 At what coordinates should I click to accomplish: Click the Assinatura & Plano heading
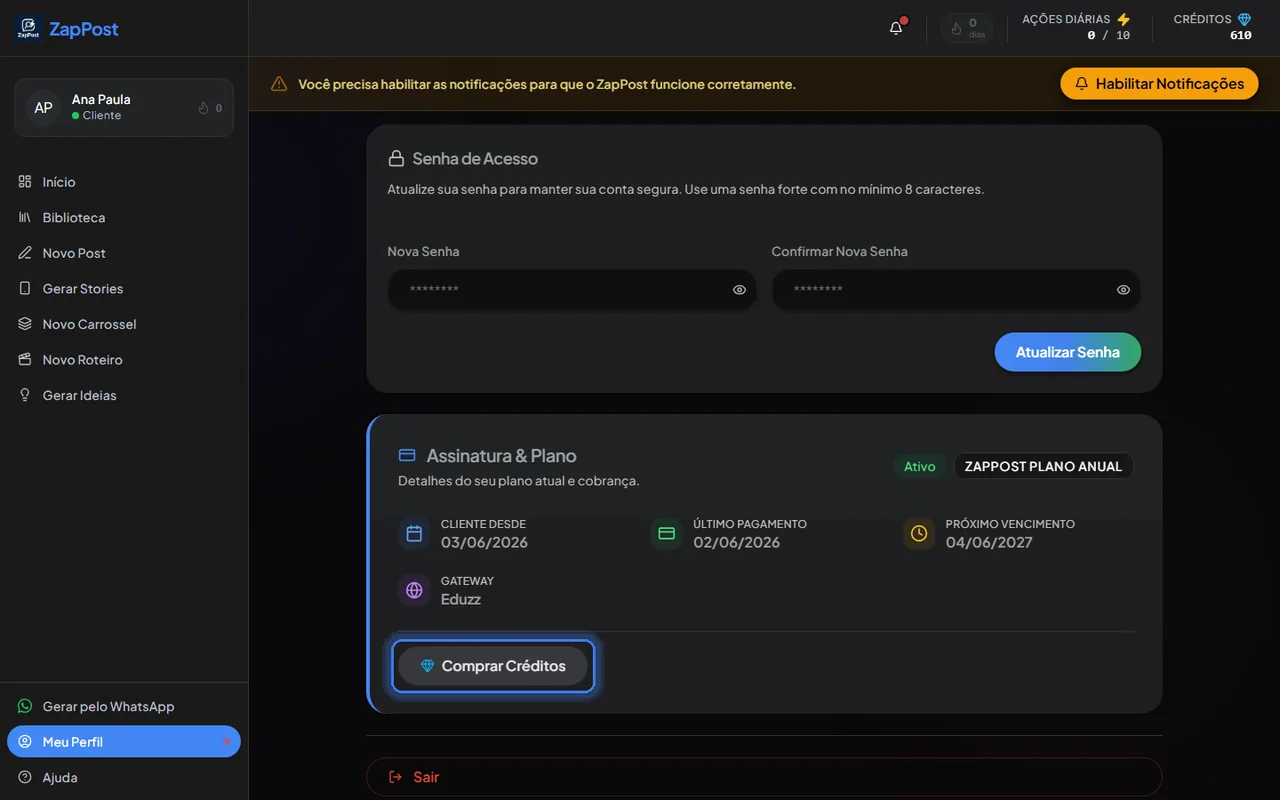502,456
